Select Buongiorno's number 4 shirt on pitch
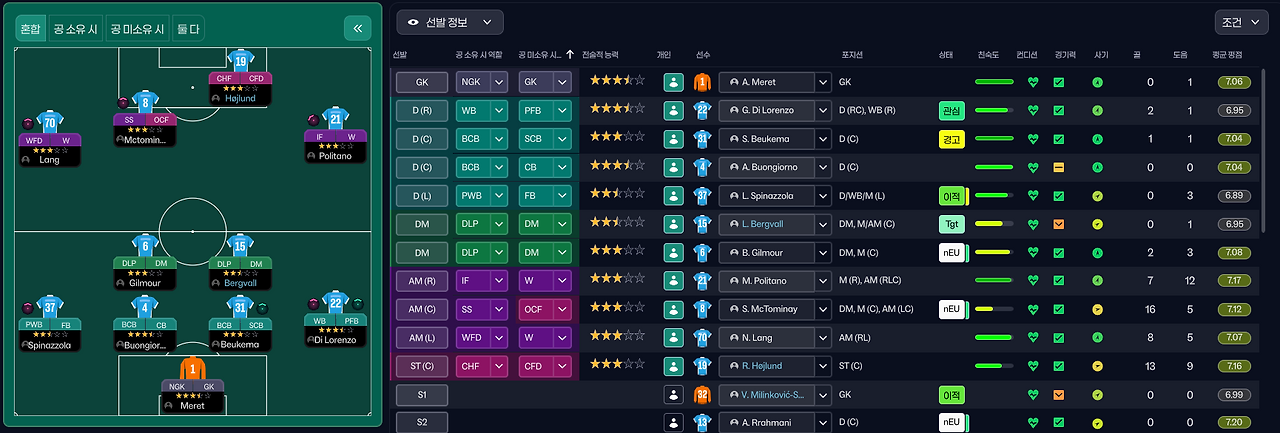This screenshot has width=1280, height=433. coord(145,308)
